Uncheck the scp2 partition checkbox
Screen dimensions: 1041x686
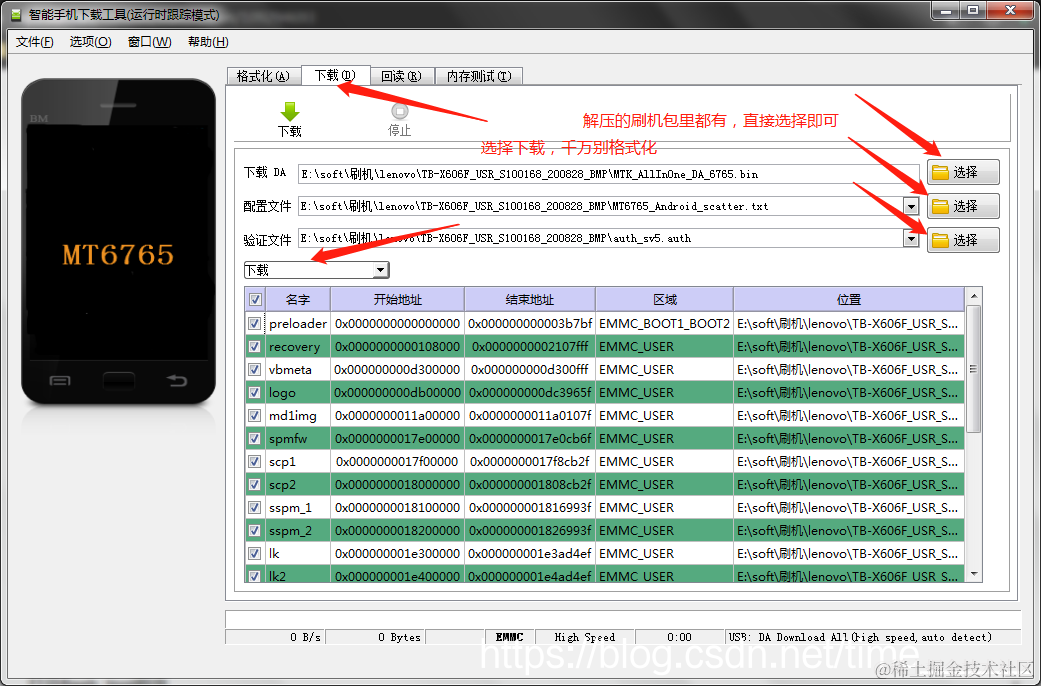click(254, 485)
